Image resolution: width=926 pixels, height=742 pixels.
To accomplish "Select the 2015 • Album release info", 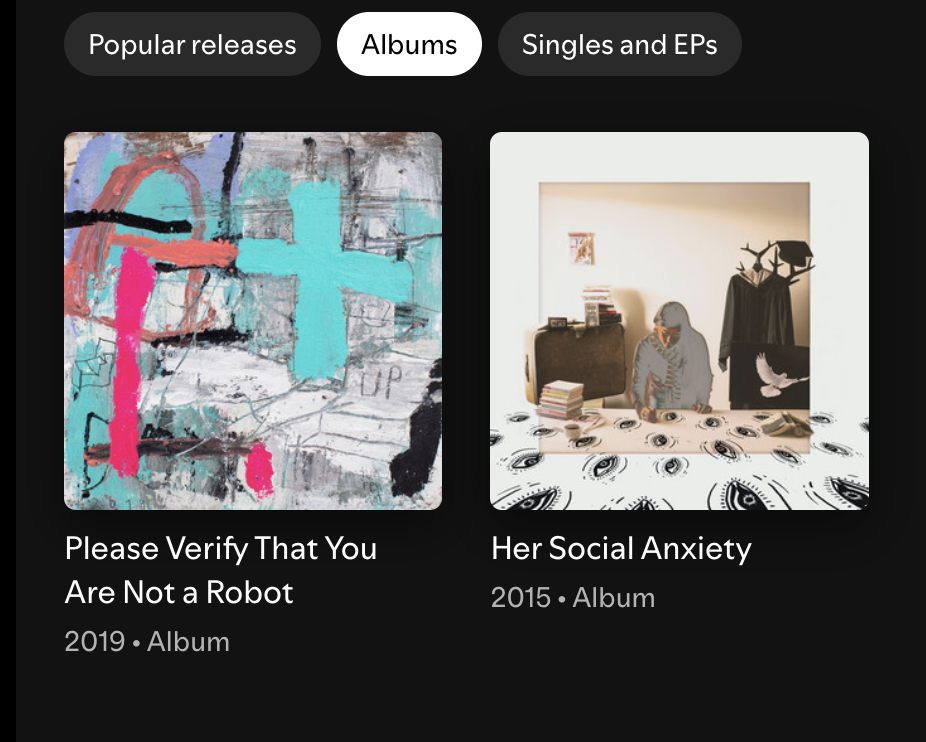I will (x=573, y=598).
